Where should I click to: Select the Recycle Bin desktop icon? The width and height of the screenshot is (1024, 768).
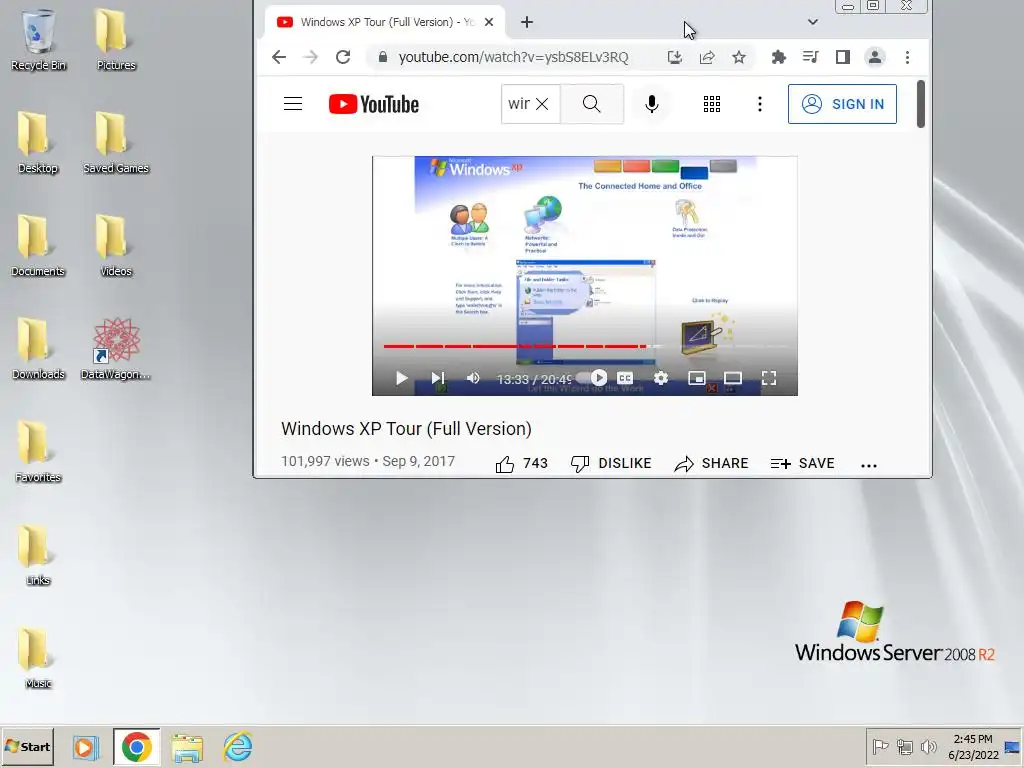click(38, 39)
